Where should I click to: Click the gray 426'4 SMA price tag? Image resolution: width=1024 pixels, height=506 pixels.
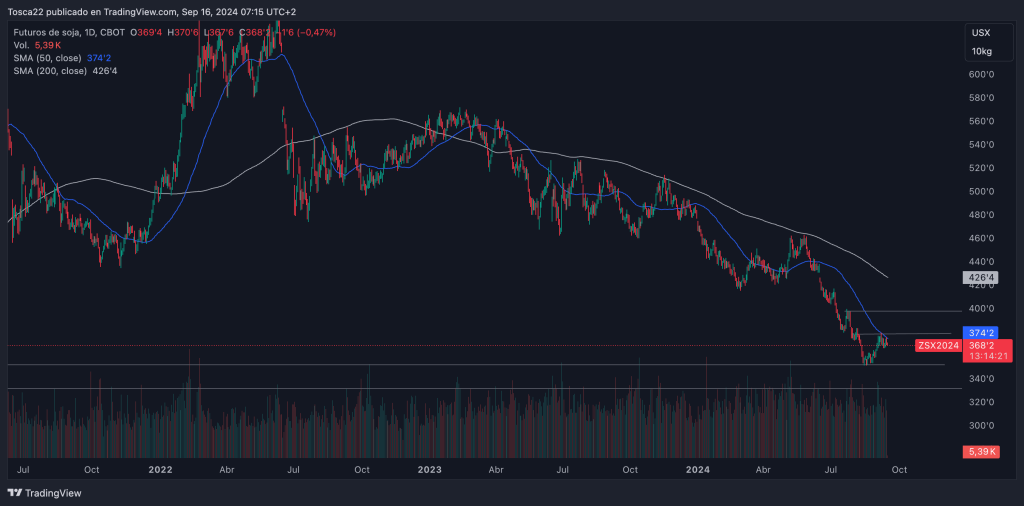(x=980, y=277)
